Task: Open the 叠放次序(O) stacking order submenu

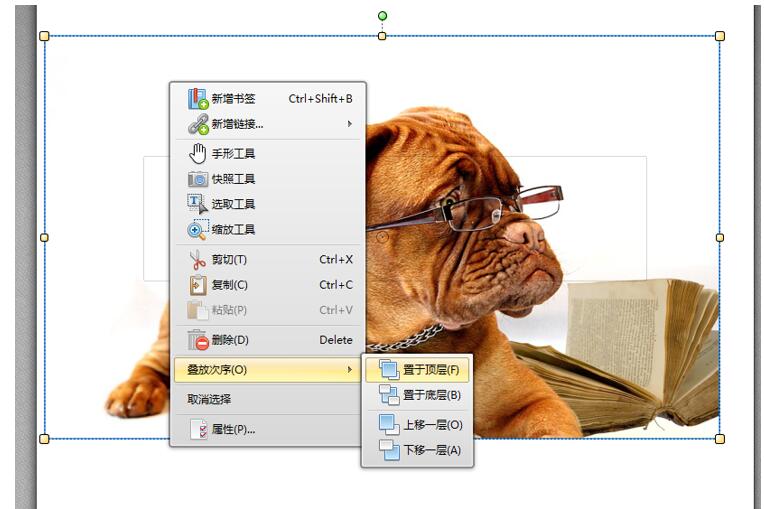Action: point(267,370)
